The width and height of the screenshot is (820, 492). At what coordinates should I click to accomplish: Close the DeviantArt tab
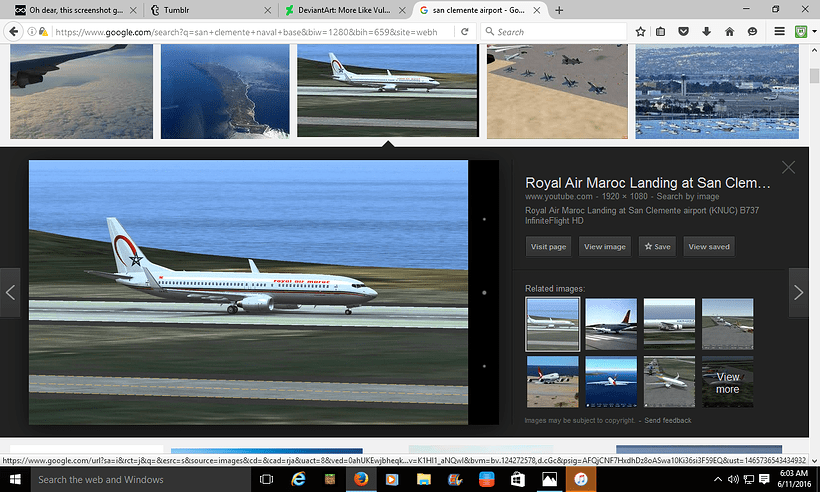tap(402, 10)
